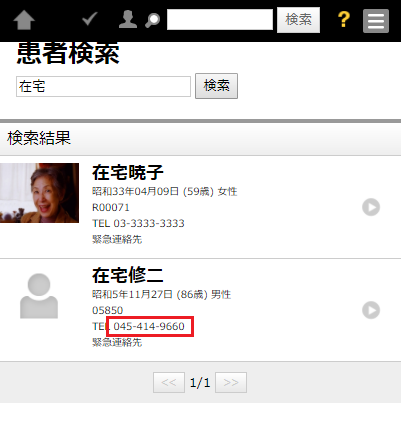Select the patient name 在宅修二

click(x=128, y=276)
